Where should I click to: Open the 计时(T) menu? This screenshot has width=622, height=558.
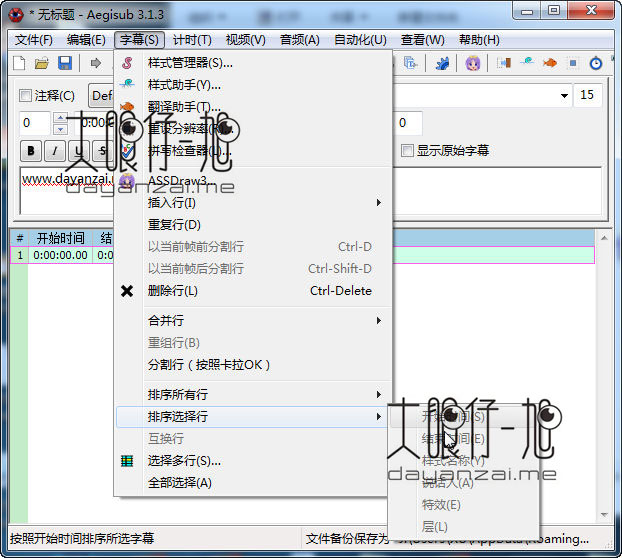[192, 40]
